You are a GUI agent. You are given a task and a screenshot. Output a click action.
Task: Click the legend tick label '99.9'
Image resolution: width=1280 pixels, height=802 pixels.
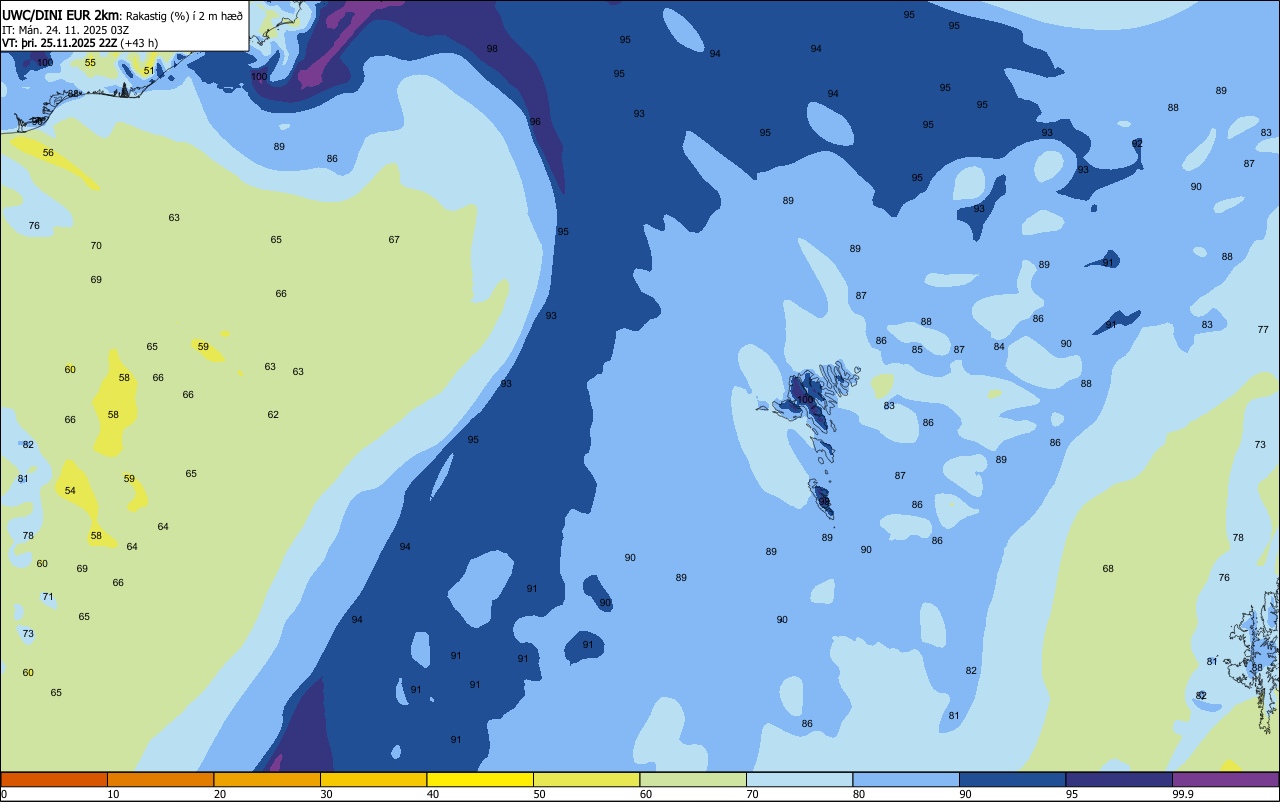click(1183, 794)
